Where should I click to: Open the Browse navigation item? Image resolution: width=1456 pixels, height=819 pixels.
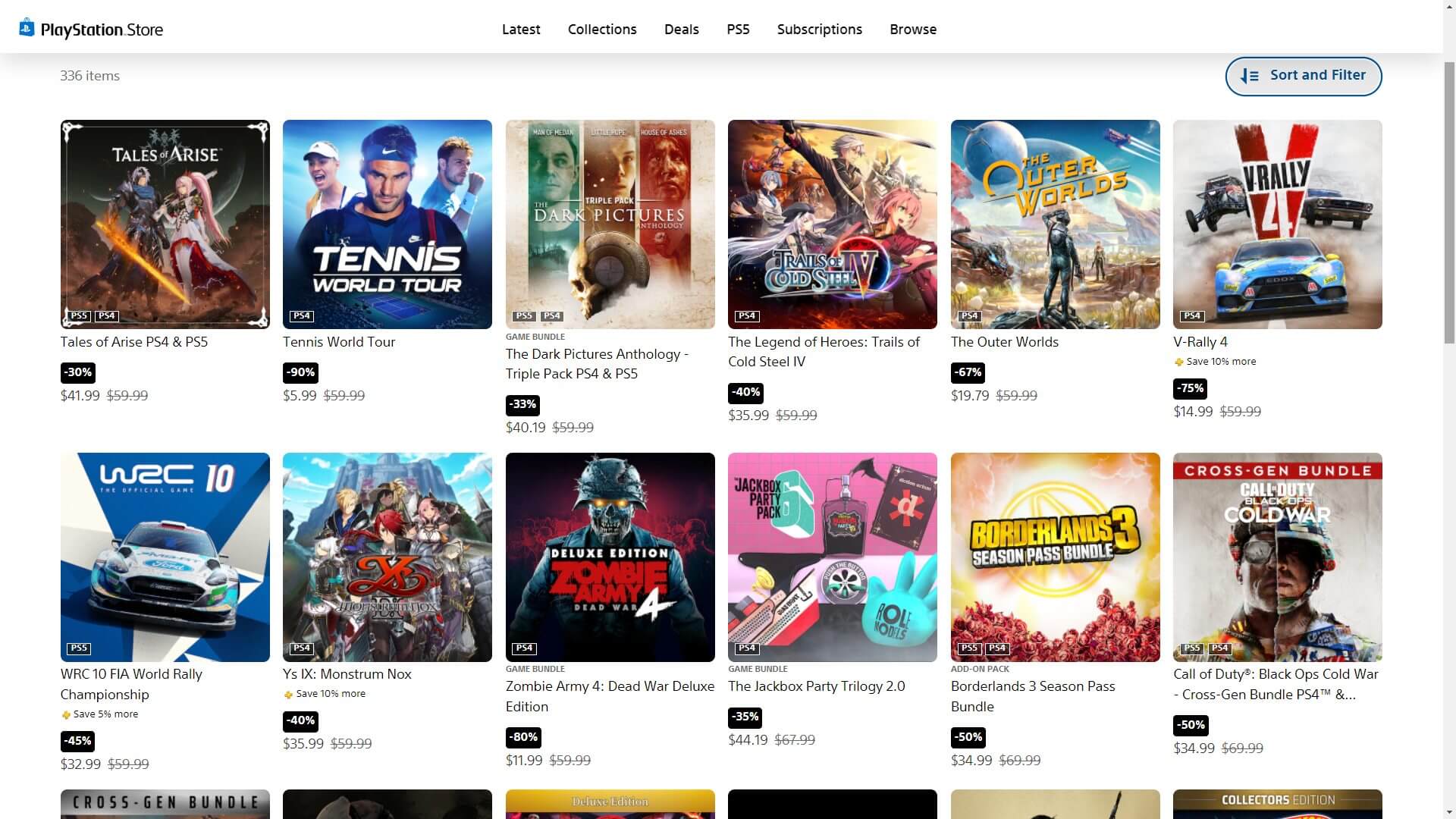pyautogui.click(x=913, y=30)
